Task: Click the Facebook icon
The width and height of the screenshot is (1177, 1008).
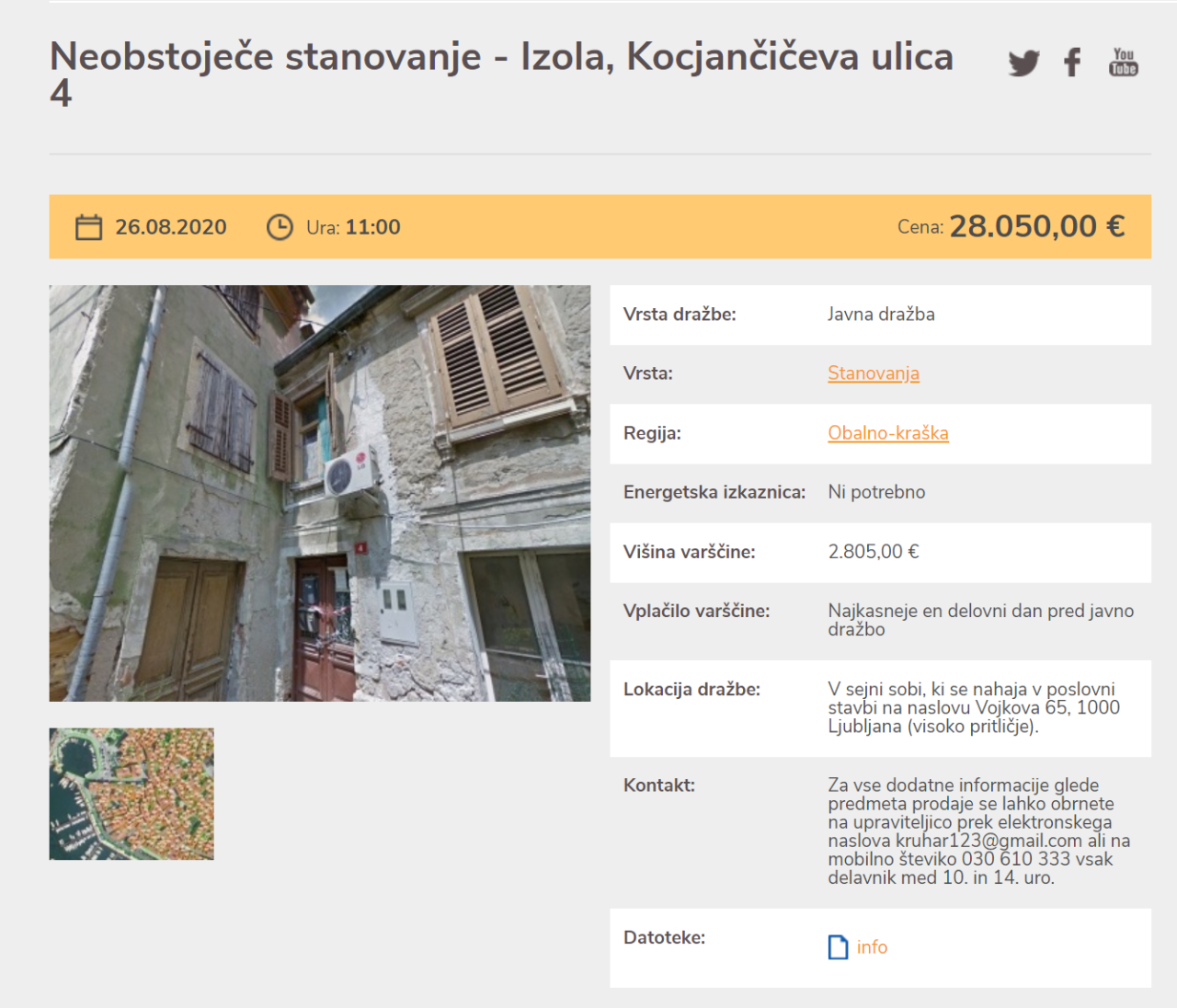Action: (1072, 63)
